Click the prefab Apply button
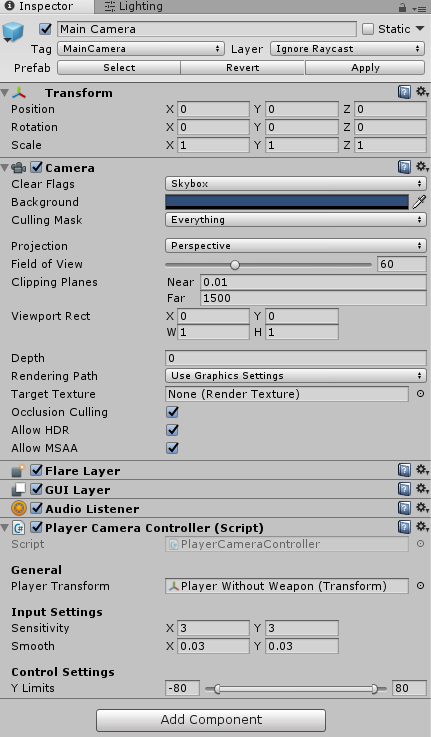The width and height of the screenshot is (431, 737). tap(365, 68)
